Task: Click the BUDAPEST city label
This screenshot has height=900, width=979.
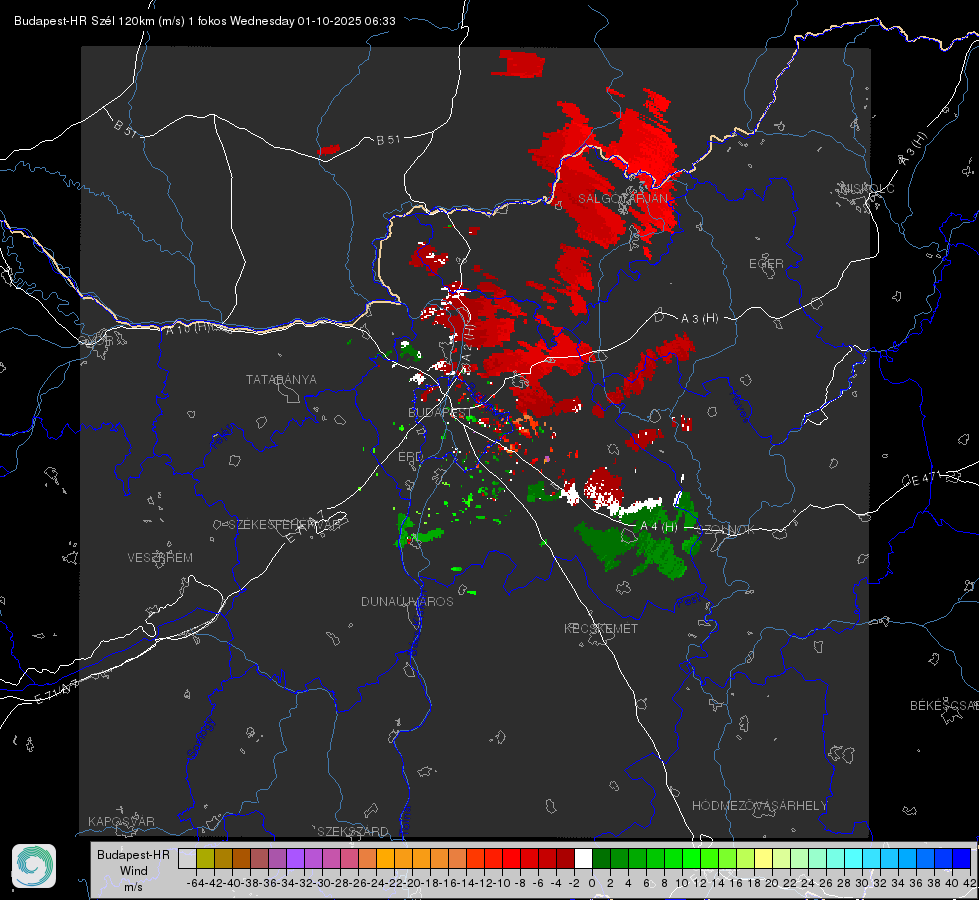Action: [438, 412]
